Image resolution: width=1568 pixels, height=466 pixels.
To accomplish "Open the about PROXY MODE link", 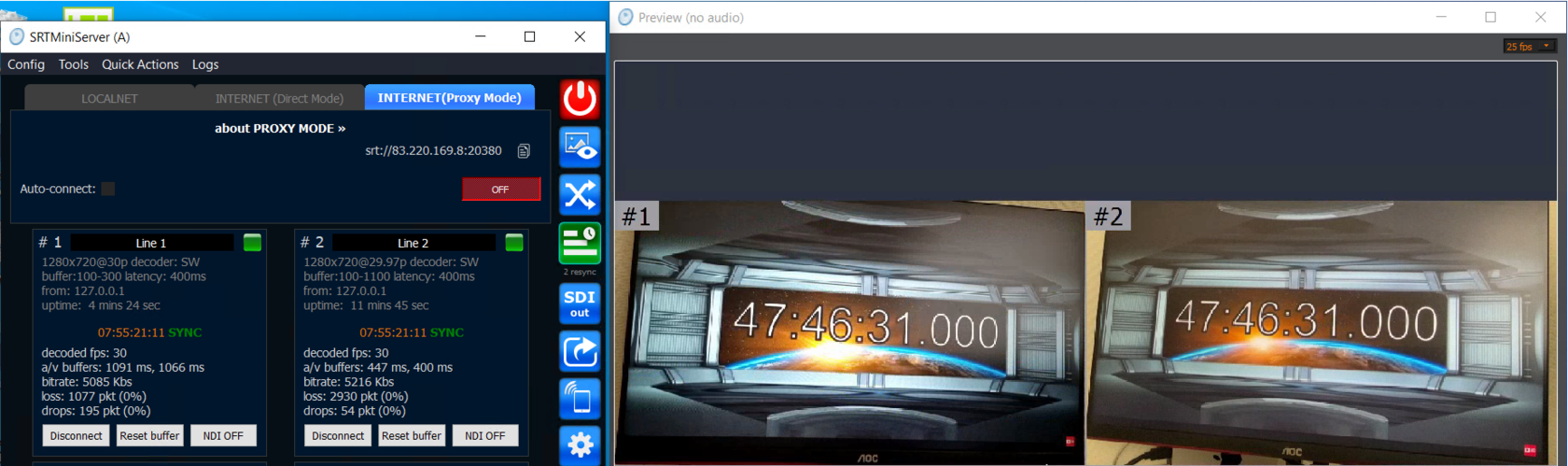I will pos(280,128).
